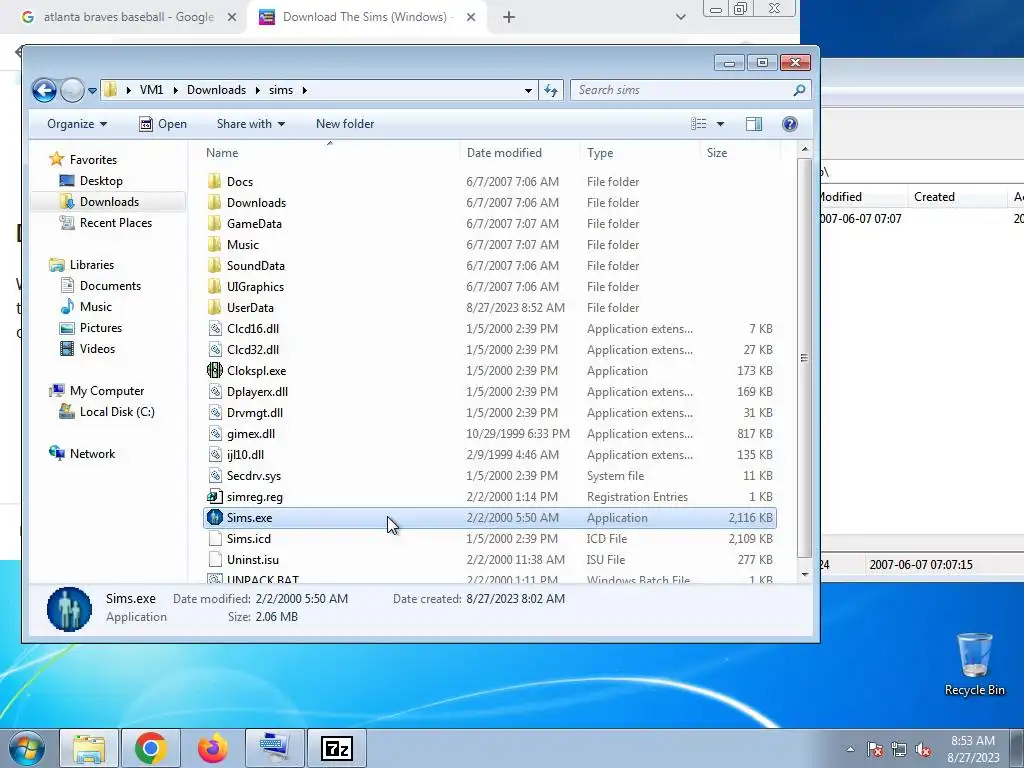Expand the address bar history dropdown
The height and width of the screenshot is (768, 1024).
click(528, 90)
